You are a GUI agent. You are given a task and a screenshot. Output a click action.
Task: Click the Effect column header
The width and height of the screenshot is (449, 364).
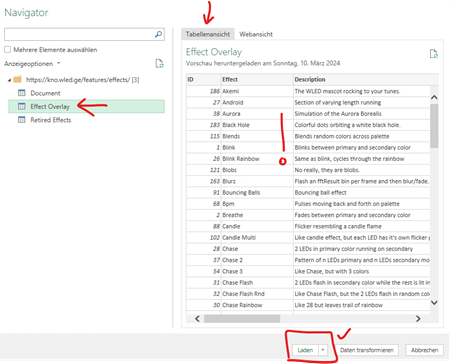[x=257, y=79]
